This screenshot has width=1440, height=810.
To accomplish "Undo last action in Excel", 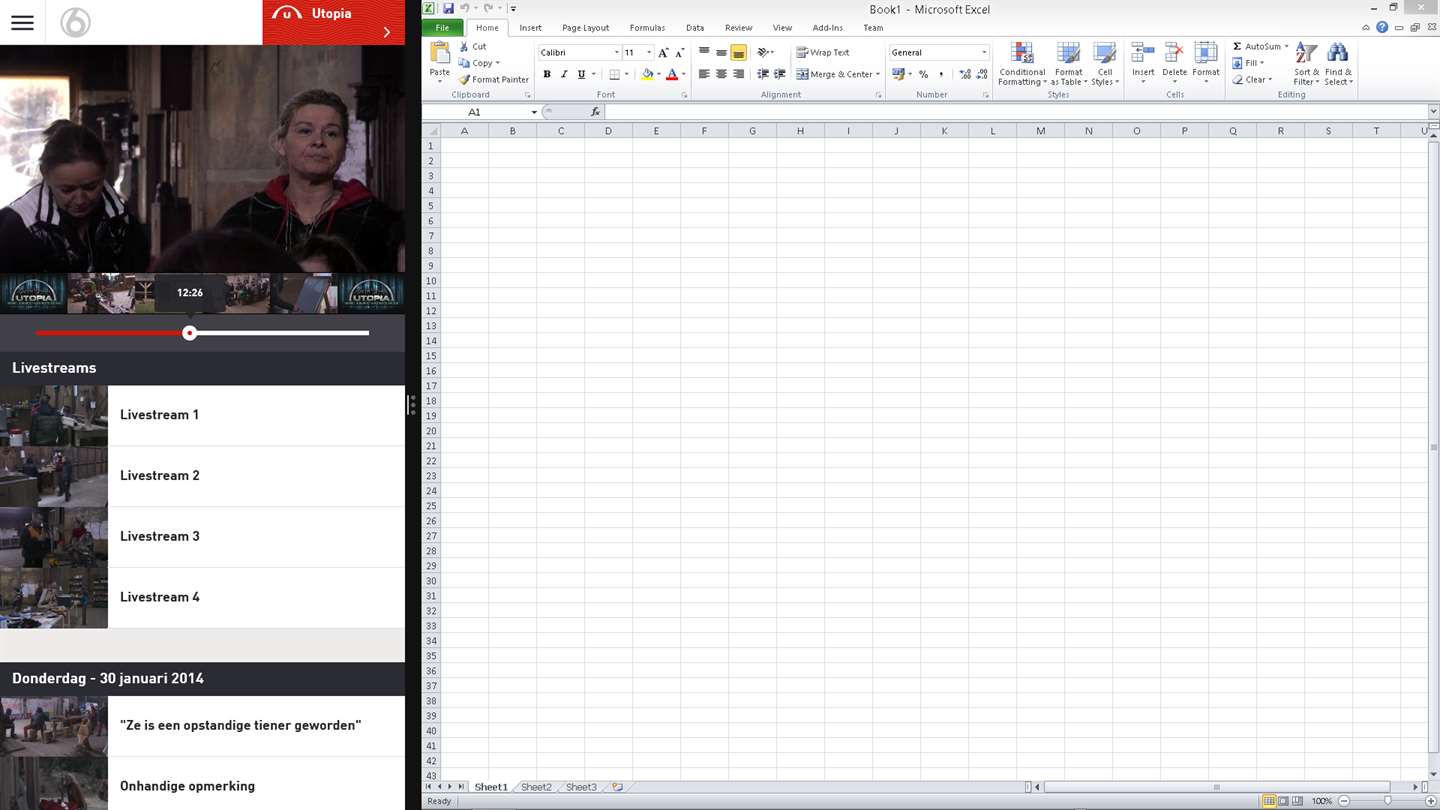I will coord(465,8).
